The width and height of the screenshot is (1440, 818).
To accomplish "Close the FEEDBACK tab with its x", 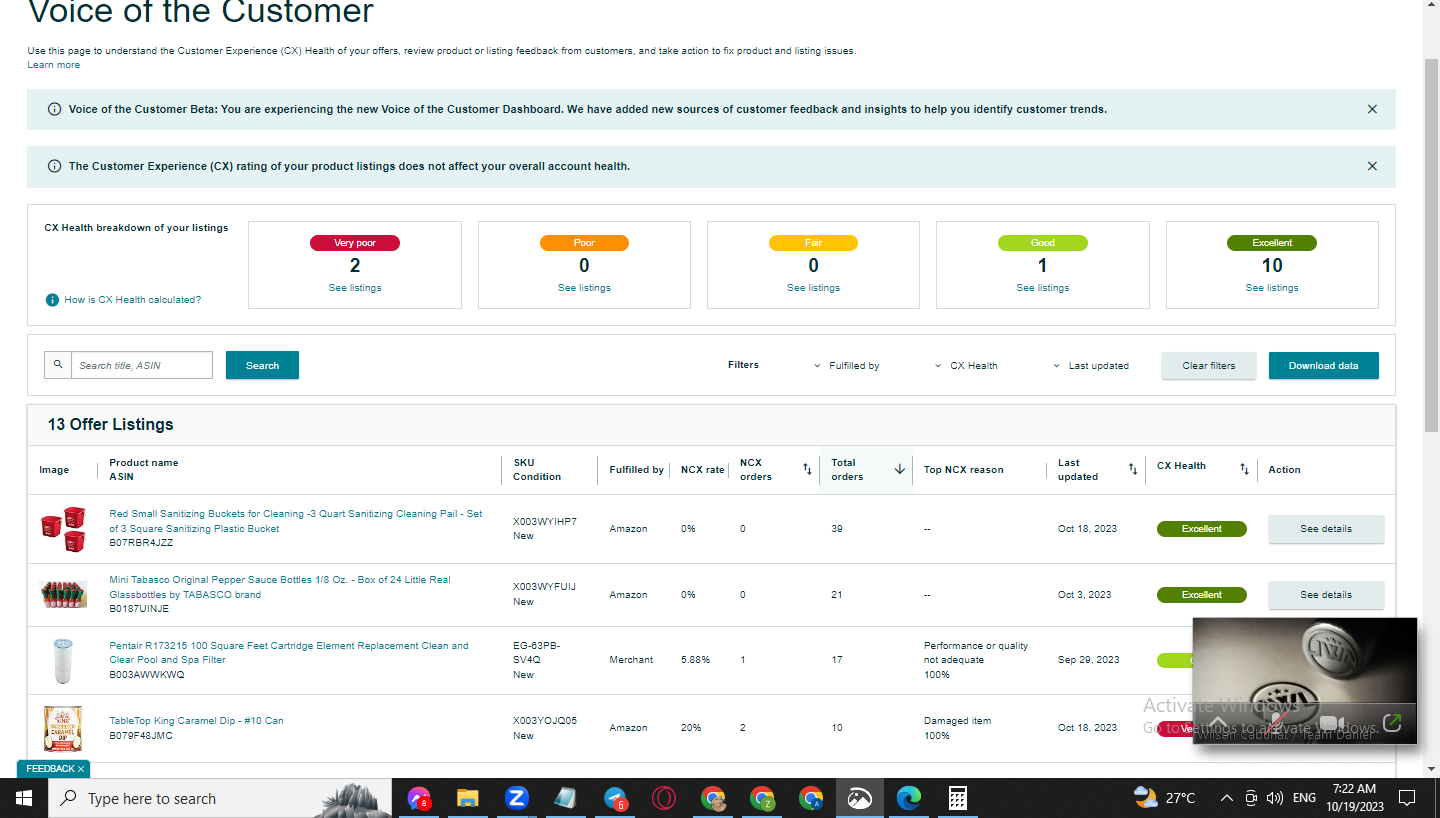I will pos(81,769).
